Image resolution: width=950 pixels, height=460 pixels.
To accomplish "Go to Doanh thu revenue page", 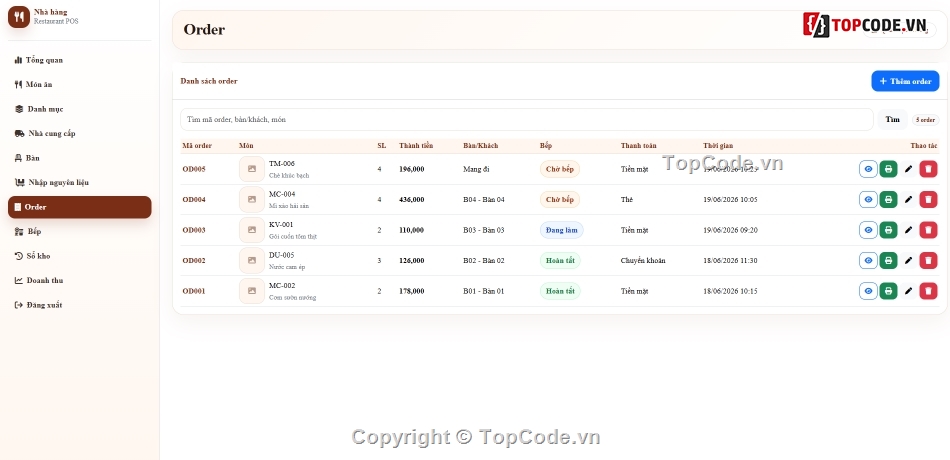I will click(x=79, y=280).
